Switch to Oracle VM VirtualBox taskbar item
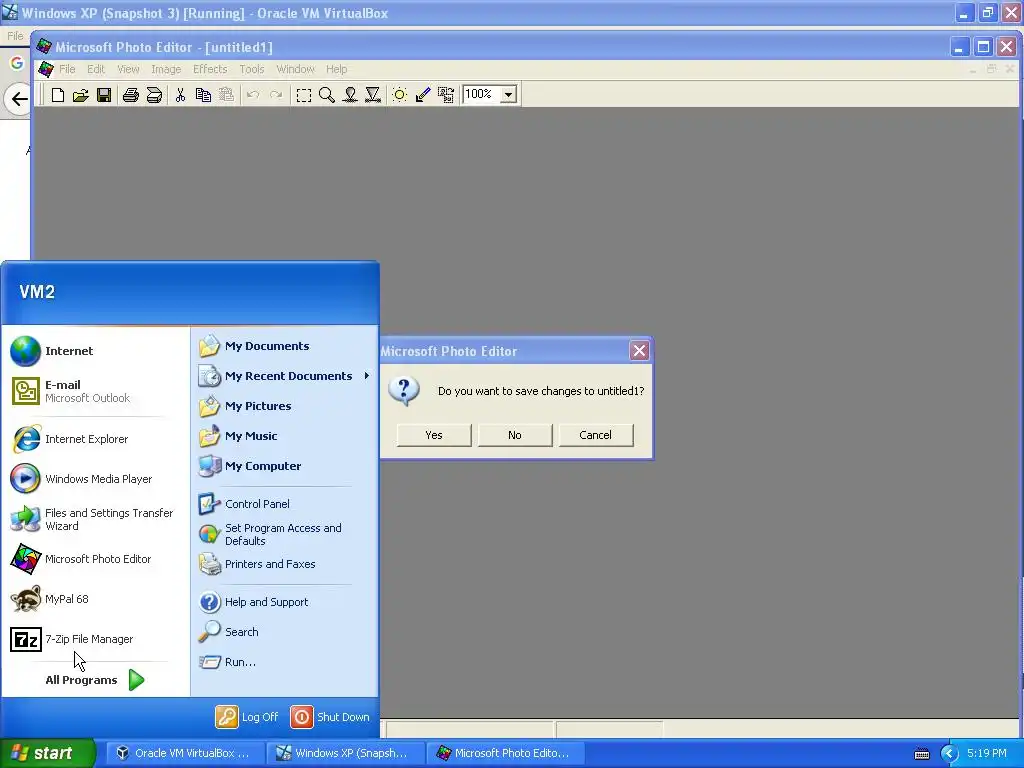The height and width of the screenshot is (768, 1024). pyautogui.click(x=185, y=753)
